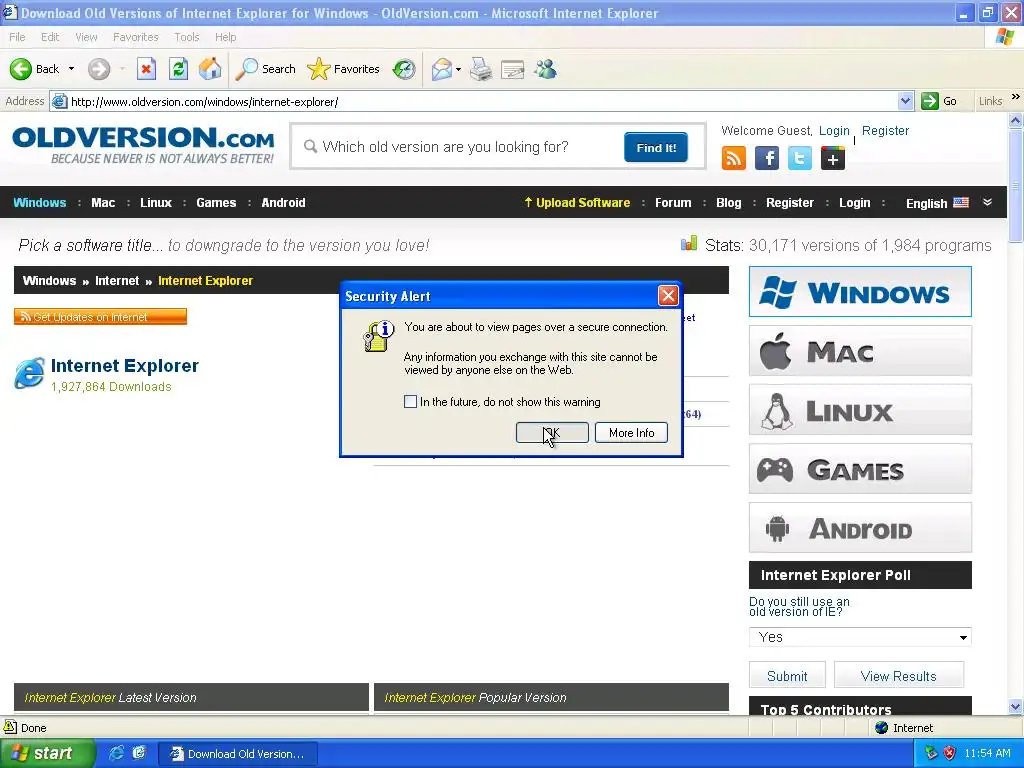1024x768 pixels.
Task: Expand the language selector chevron
Action: [987, 202]
